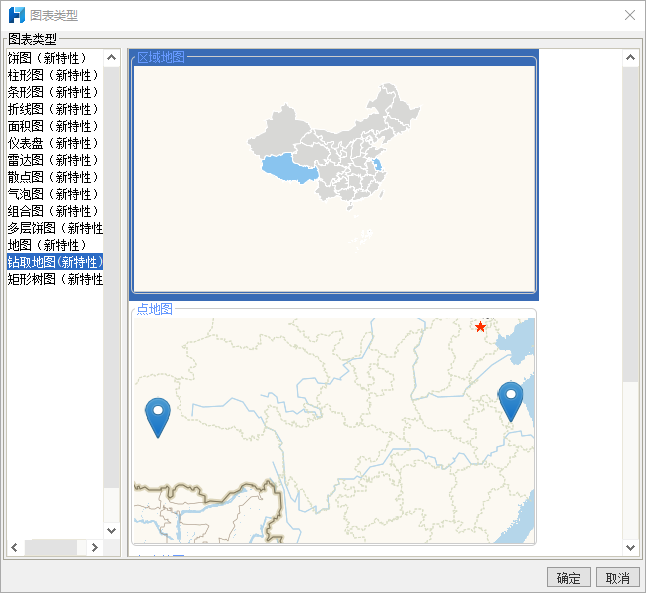Select 散点图（新特性）chart type
The width and height of the screenshot is (646, 593).
click(55, 177)
